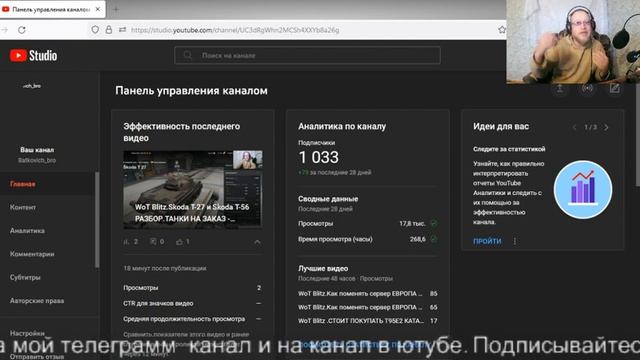
Task: Click the go live broadcast icon
Action: point(587,88)
